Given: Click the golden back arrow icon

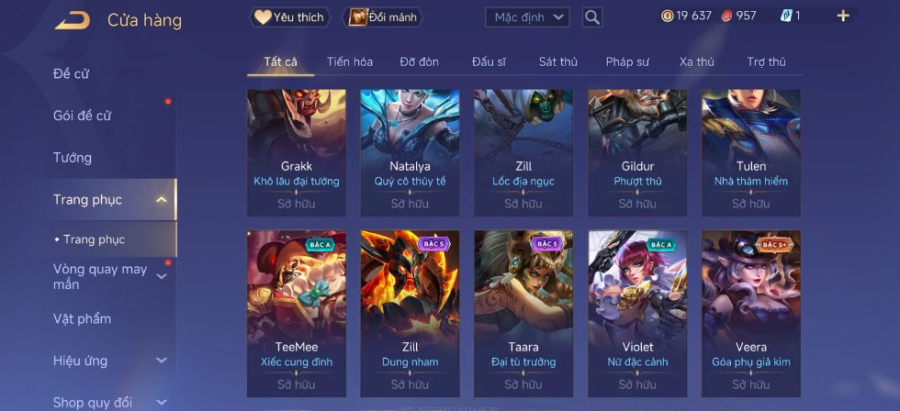Looking at the screenshot, I should pyautogui.click(x=73, y=20).
